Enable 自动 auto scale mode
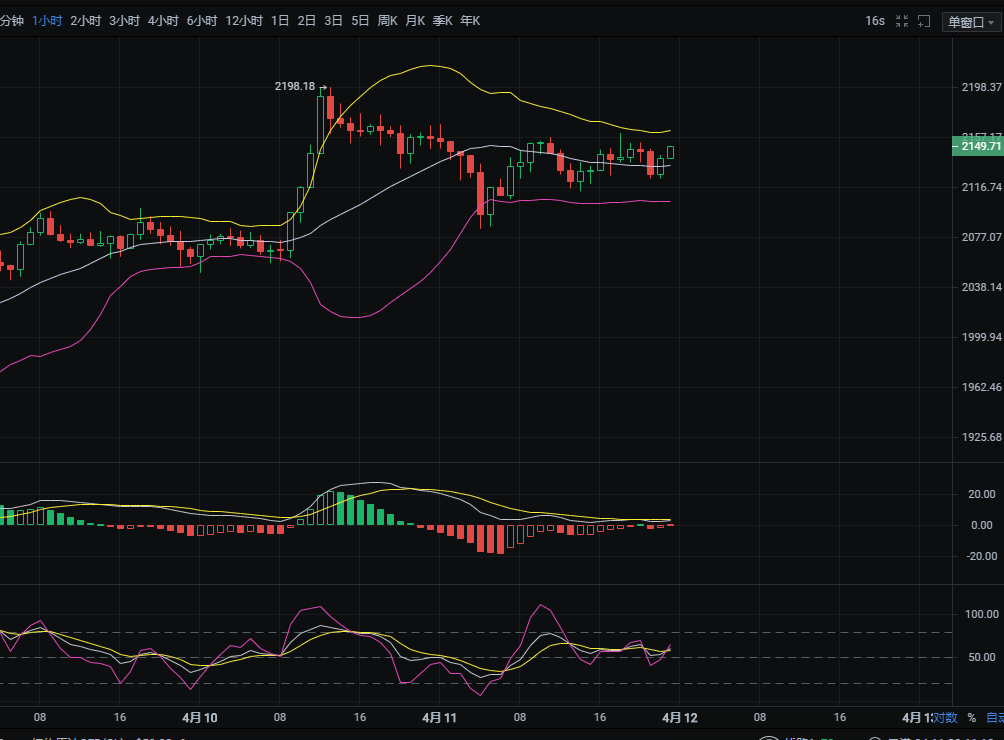The height and width of the screenshot is (740, 1004). click(995, 718)
